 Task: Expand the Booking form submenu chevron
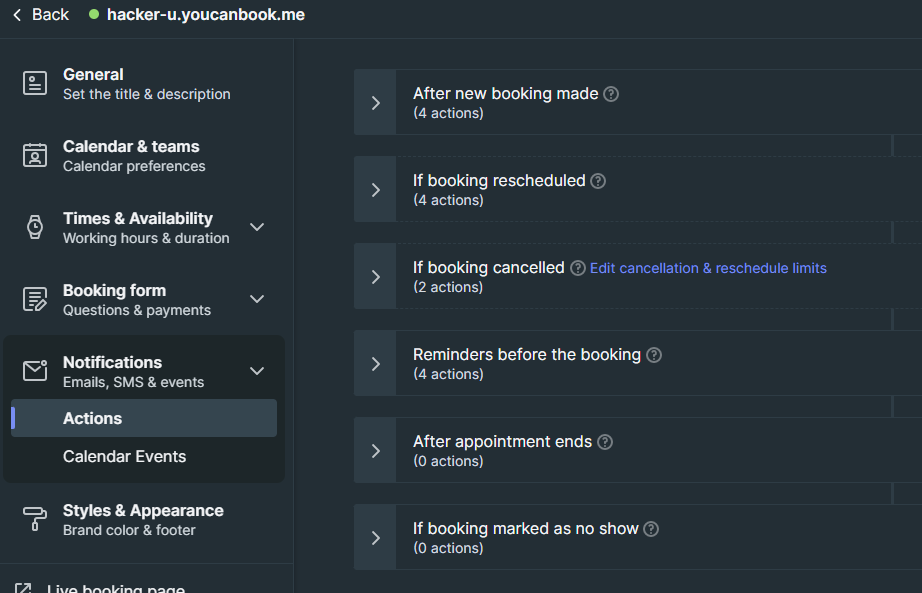pyautogui.click(x=257, y=299)
